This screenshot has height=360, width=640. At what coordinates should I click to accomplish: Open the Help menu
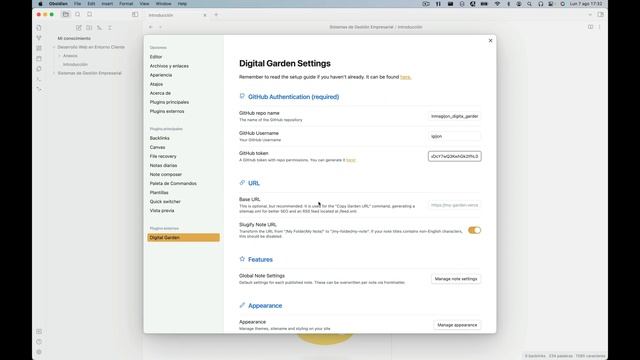point(182,4)
